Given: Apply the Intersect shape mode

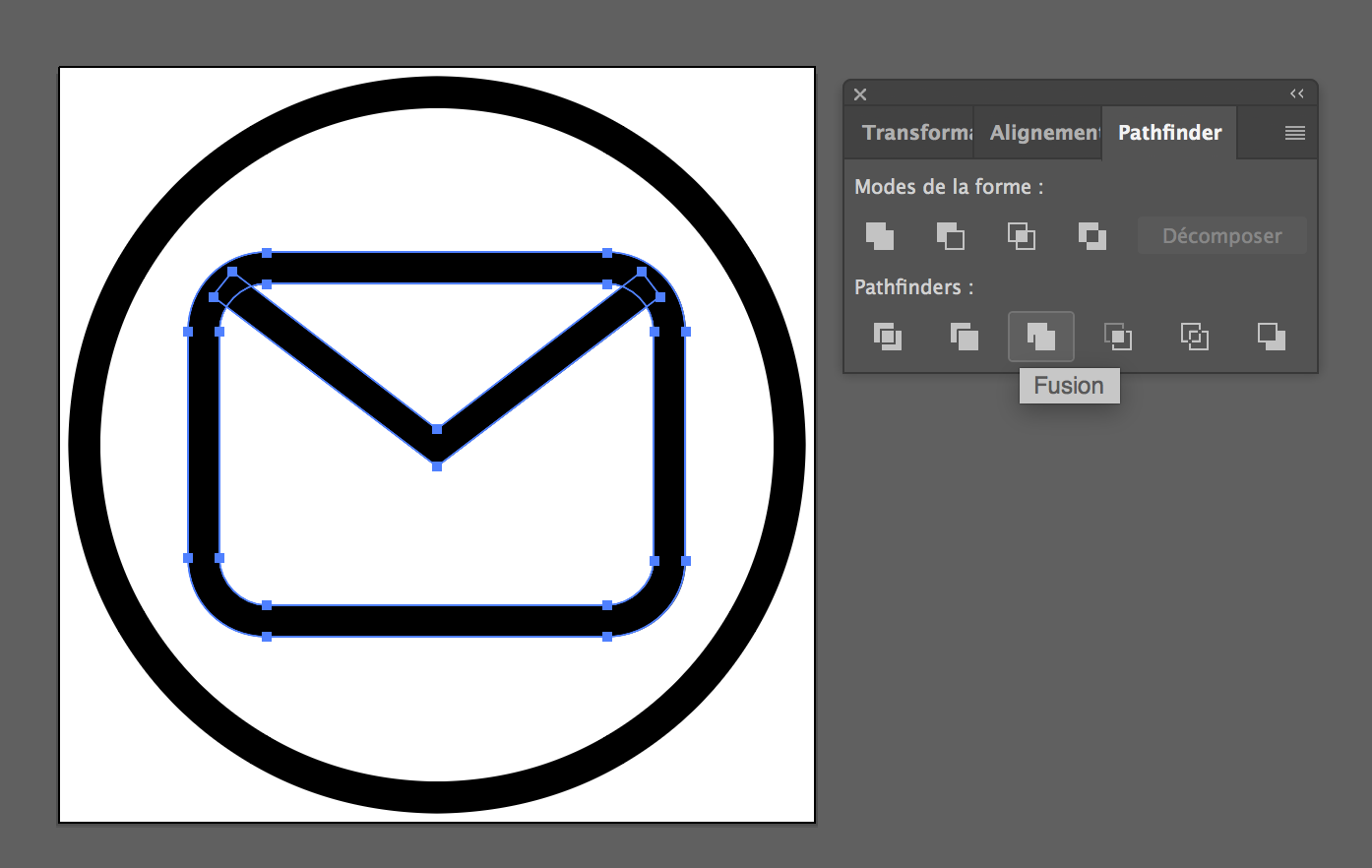Looking at the screenshot, I should coord(1022,236).
